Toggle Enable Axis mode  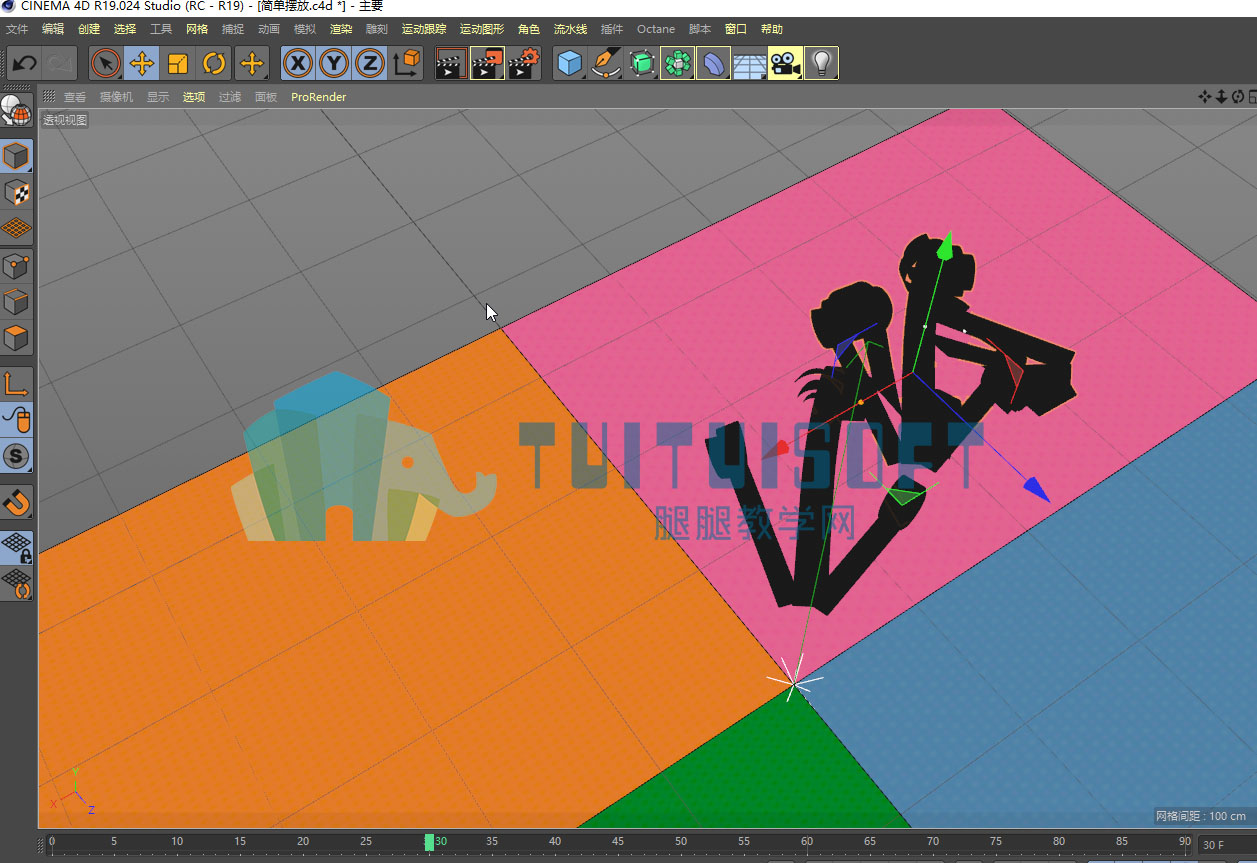click(x=17, y=383)
